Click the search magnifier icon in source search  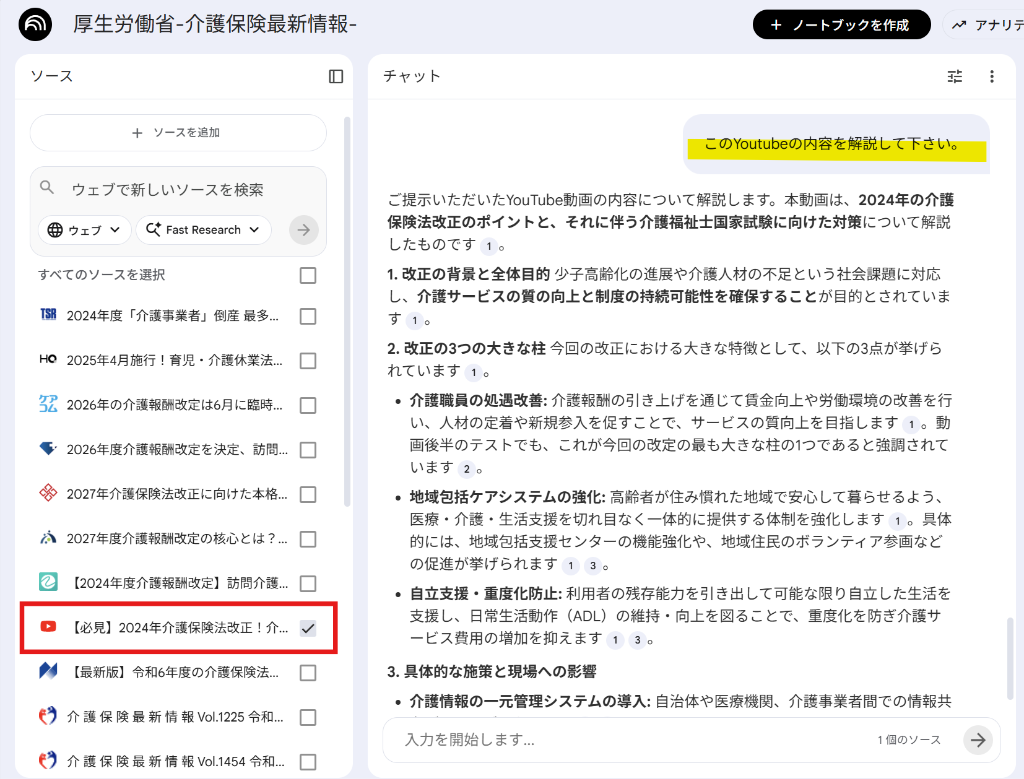tap(47, 187)
